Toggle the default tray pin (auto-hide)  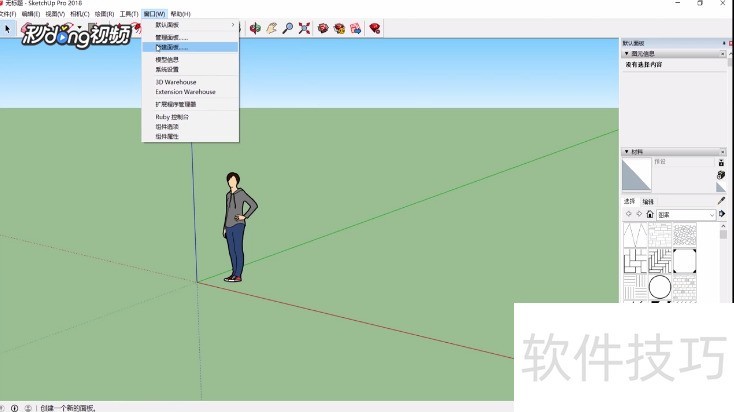(724, 43)
